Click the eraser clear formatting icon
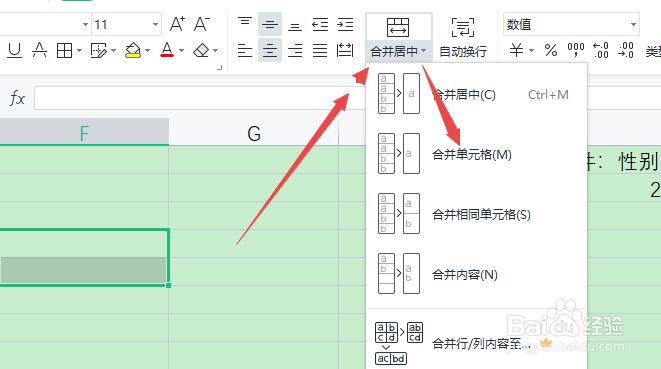The image size is (661, 369). (x=201, y=51)
